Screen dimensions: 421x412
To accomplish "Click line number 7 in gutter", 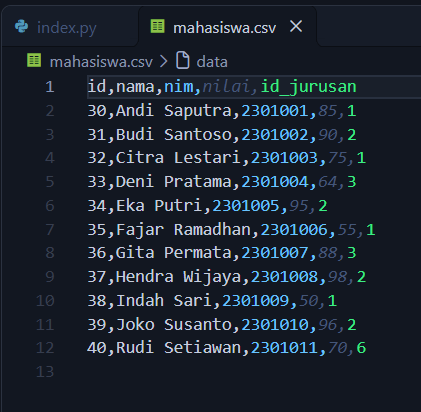I will [x=50, y=230].
